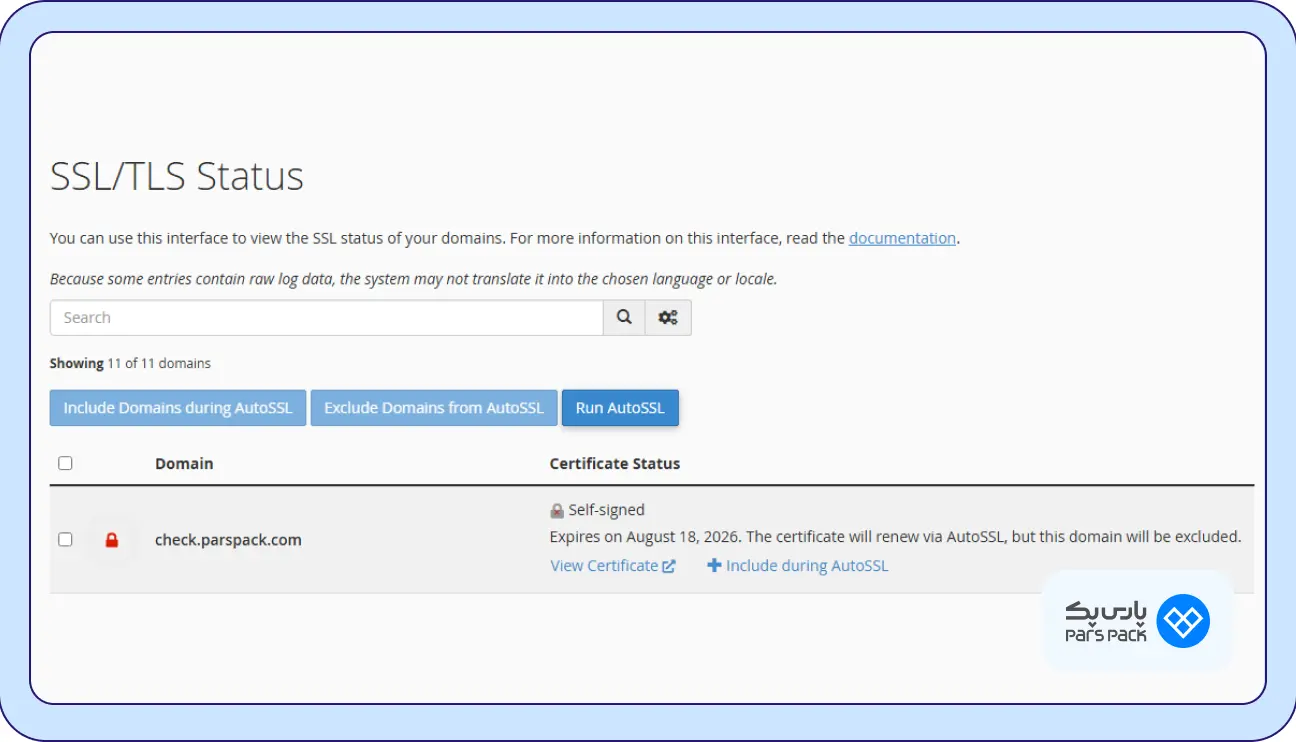The width and height of the screenshot is (1296, 742).
Task: Focus the Search input field
Action: click(327, 318)
